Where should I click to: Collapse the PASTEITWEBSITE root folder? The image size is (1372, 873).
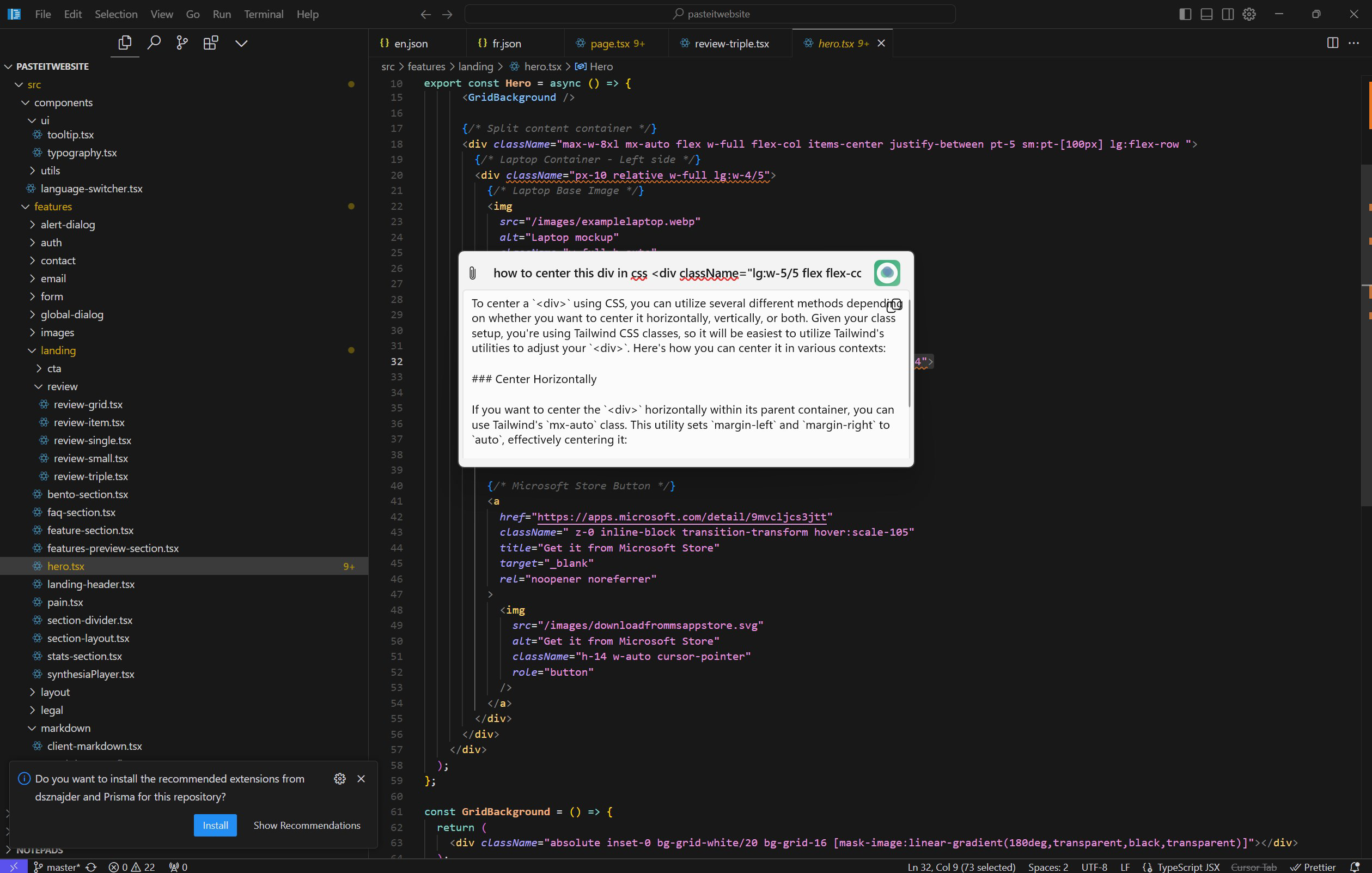[x=184, y=66]
